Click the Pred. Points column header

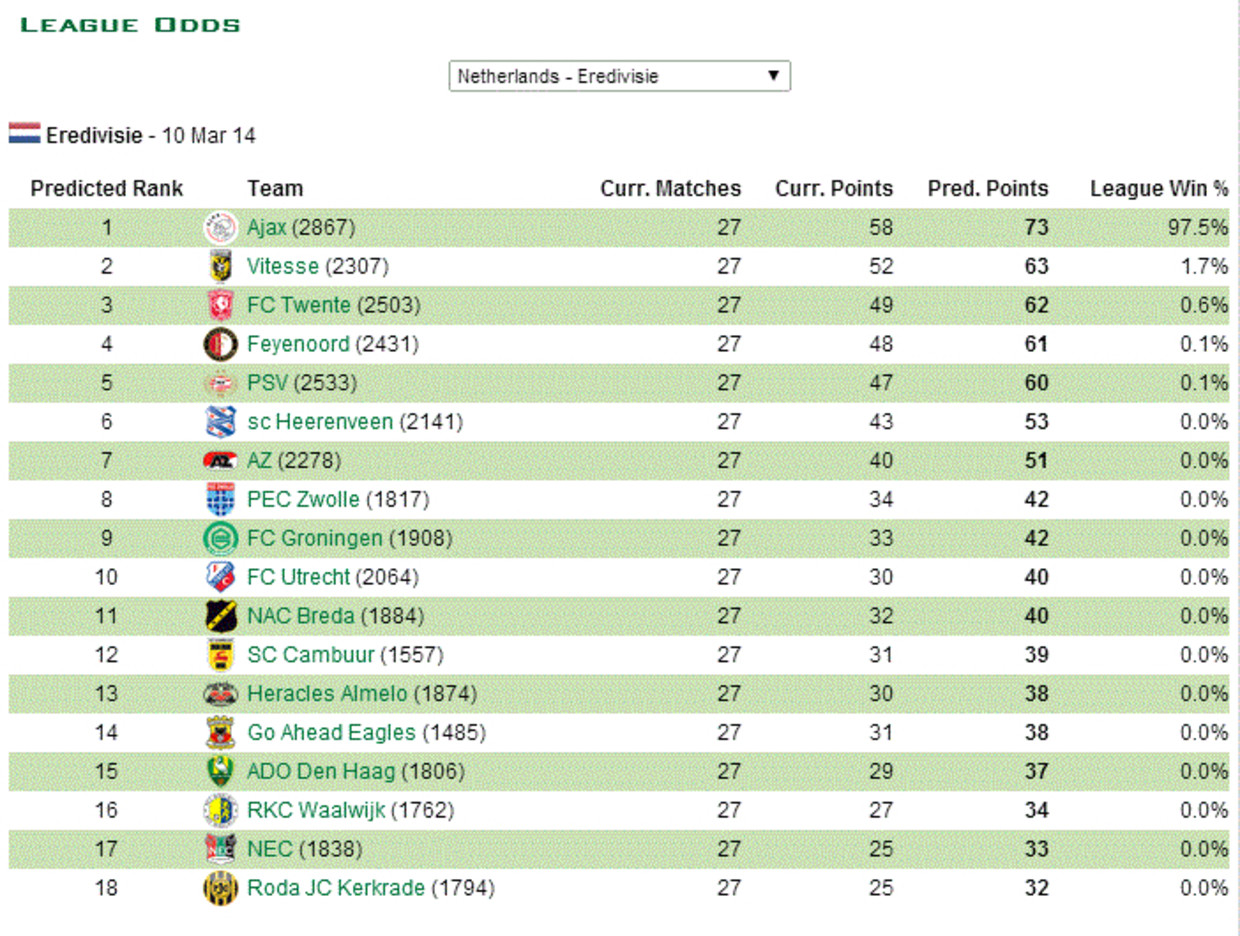click(x=988, y=189)
